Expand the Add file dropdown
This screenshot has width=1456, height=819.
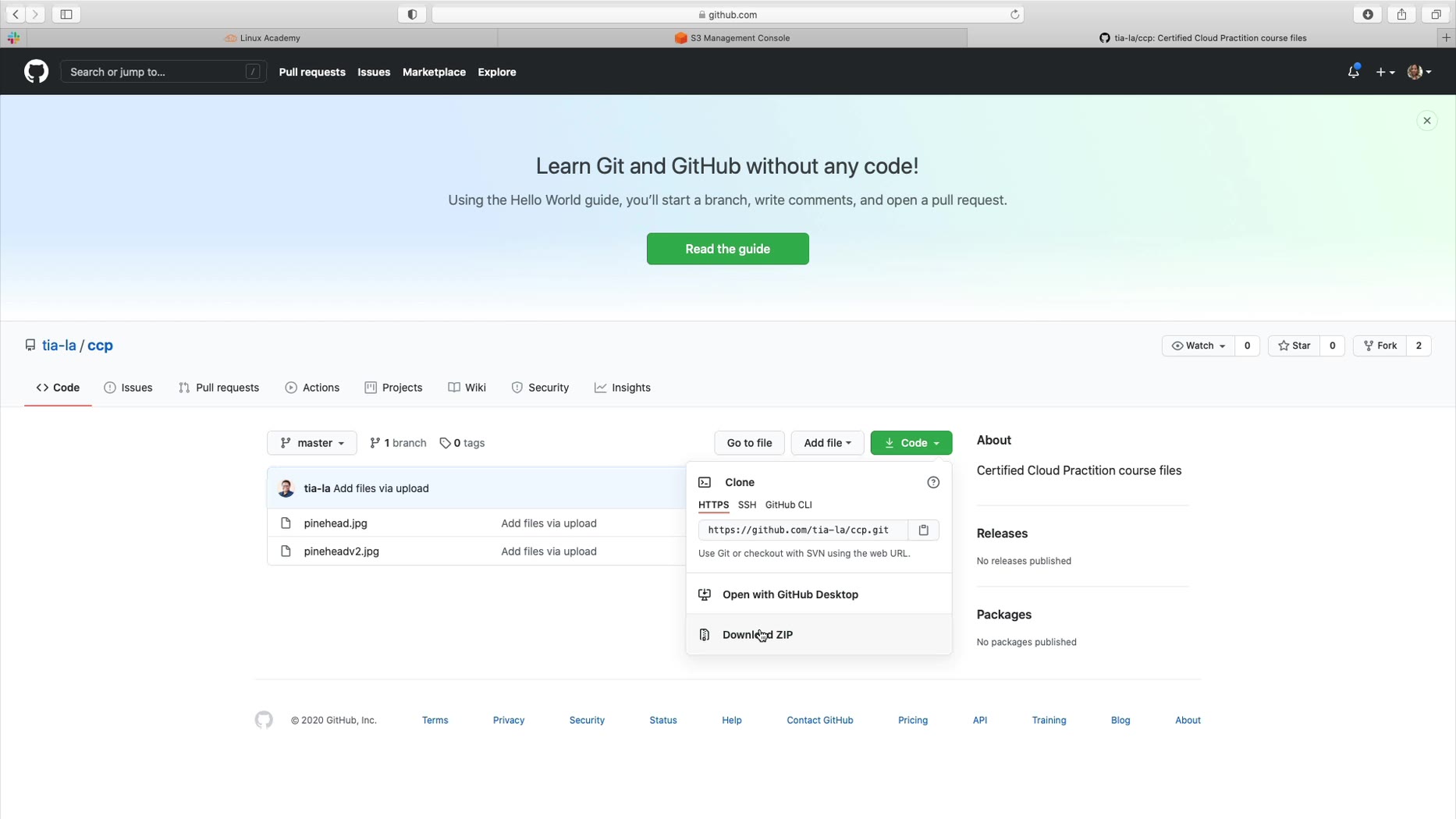827,443
